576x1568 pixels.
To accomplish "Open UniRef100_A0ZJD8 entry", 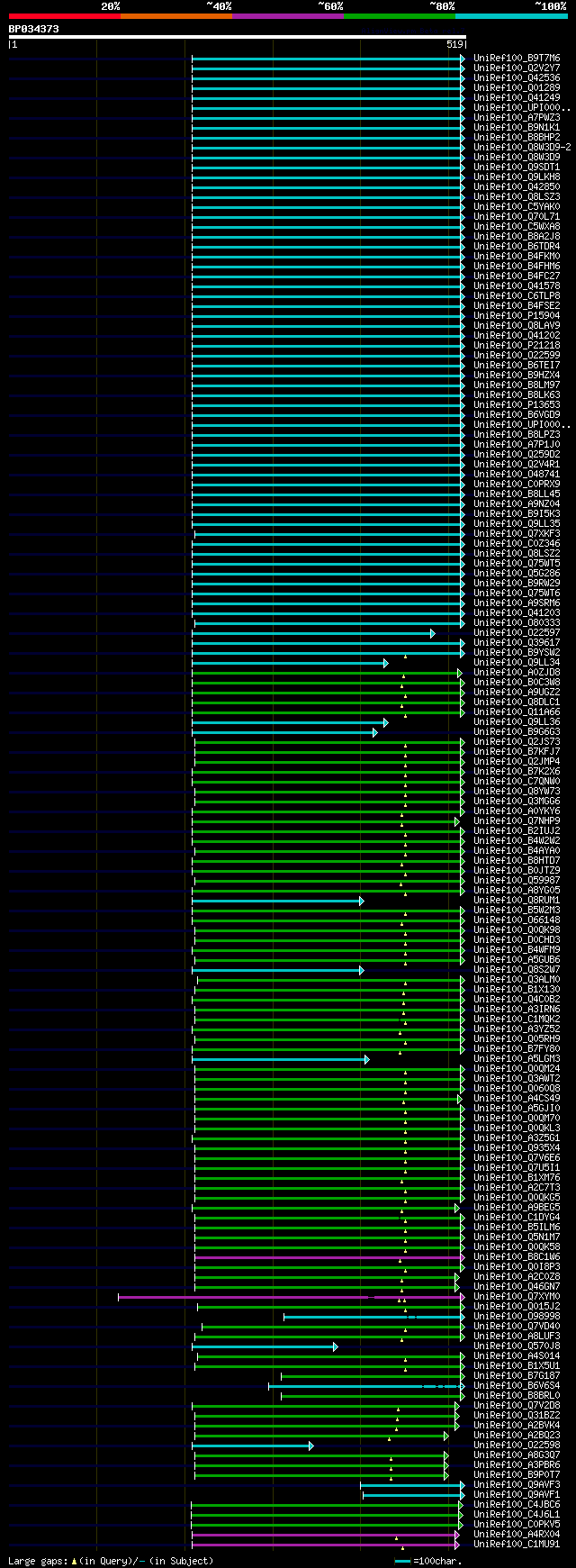I will click(x=517, y=673).
